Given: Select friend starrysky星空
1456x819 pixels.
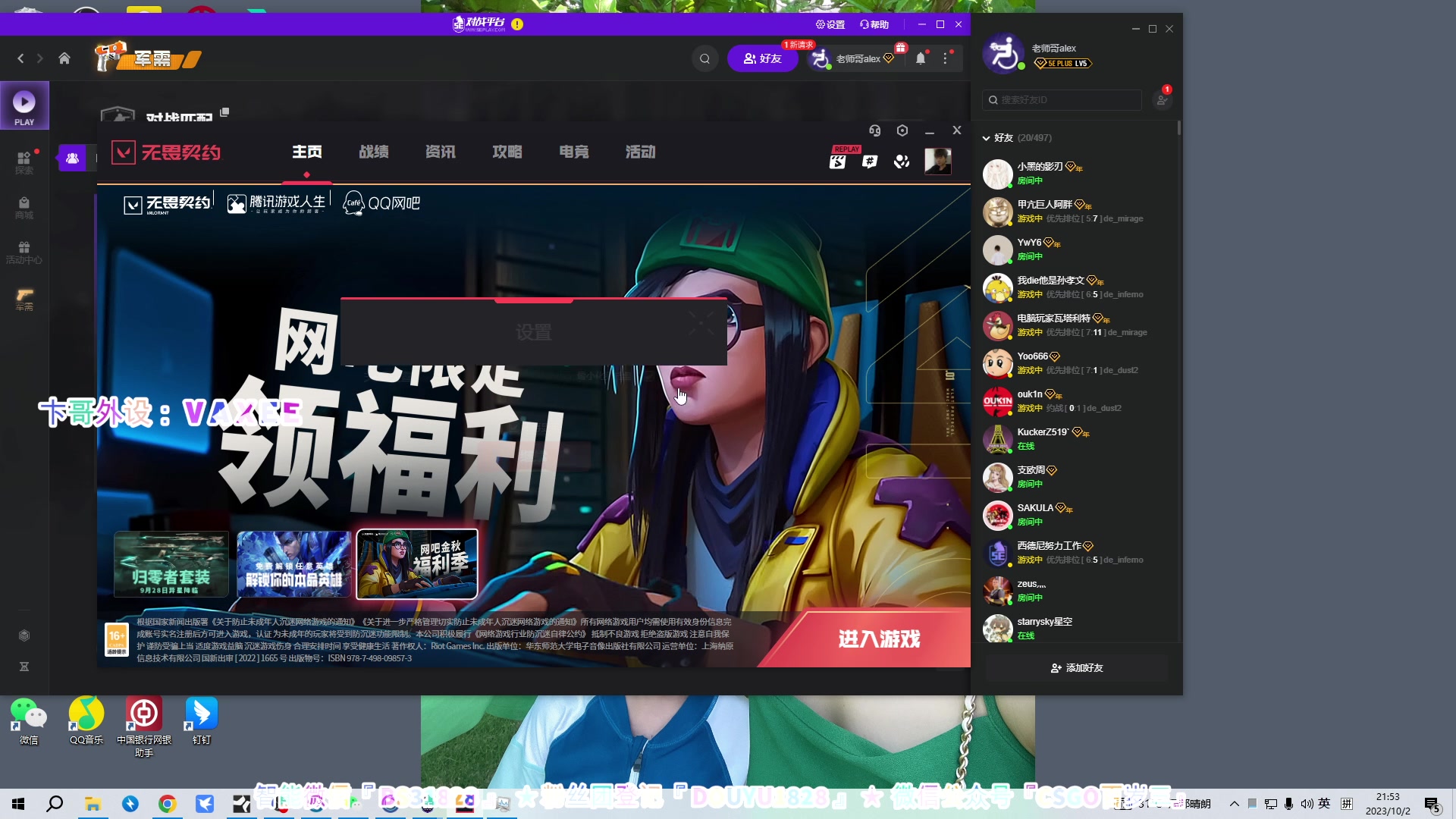Looking at the screenshot, I should tap(1077, 628).
